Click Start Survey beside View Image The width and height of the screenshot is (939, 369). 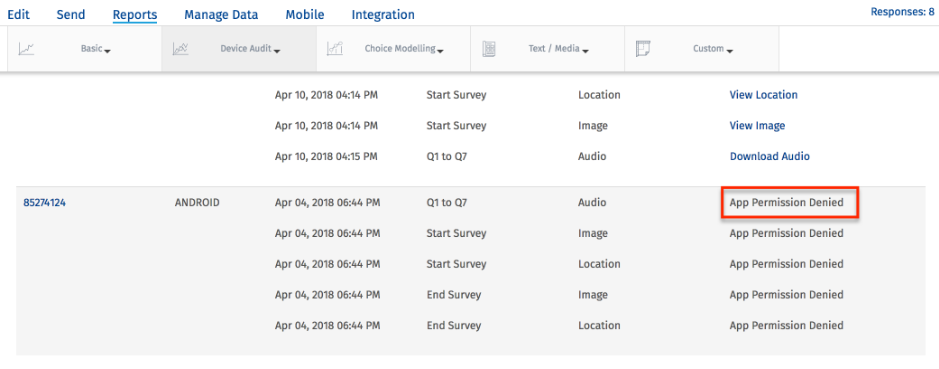(456, 126)
